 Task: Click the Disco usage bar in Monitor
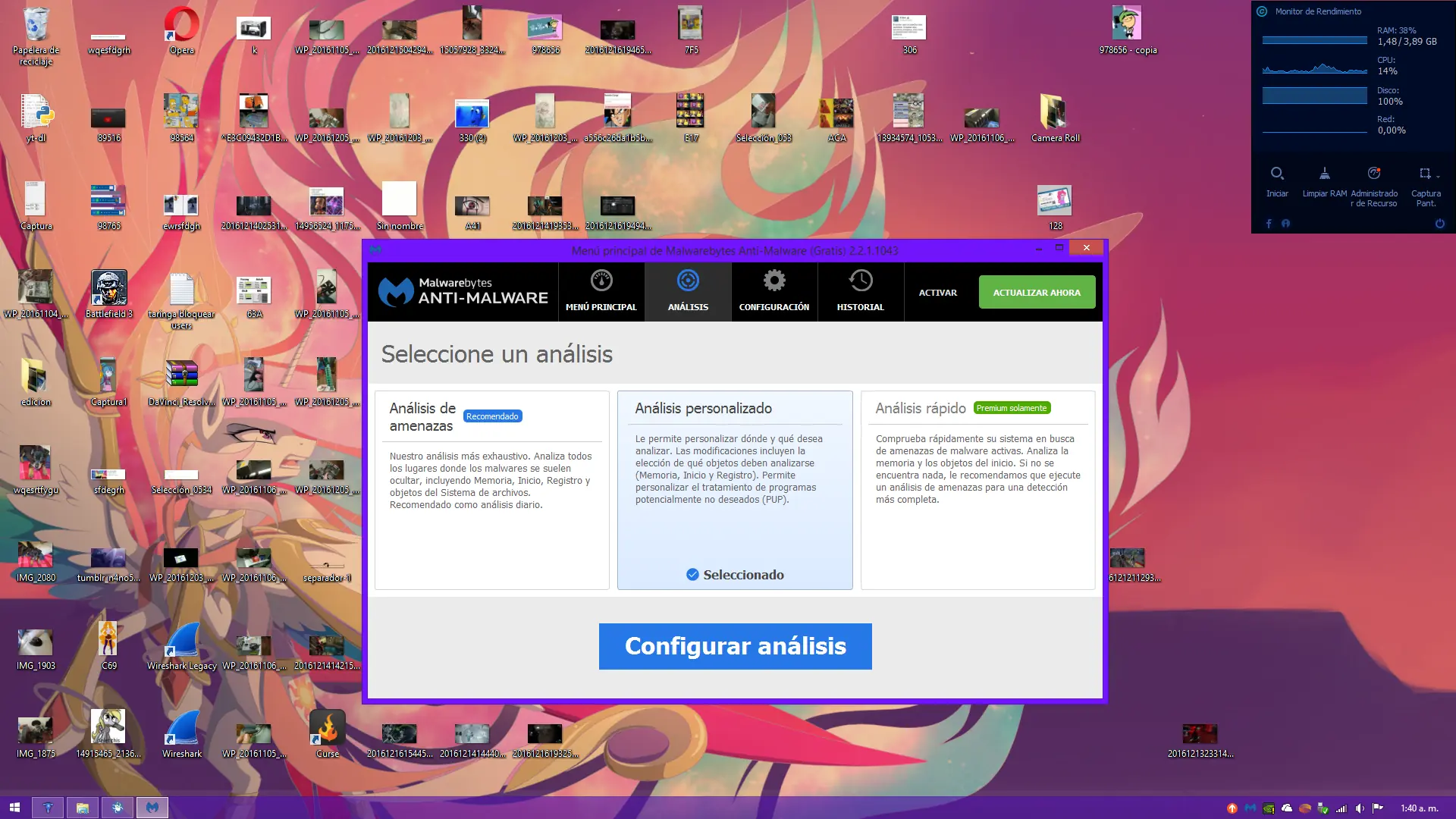pos(1314,96)
